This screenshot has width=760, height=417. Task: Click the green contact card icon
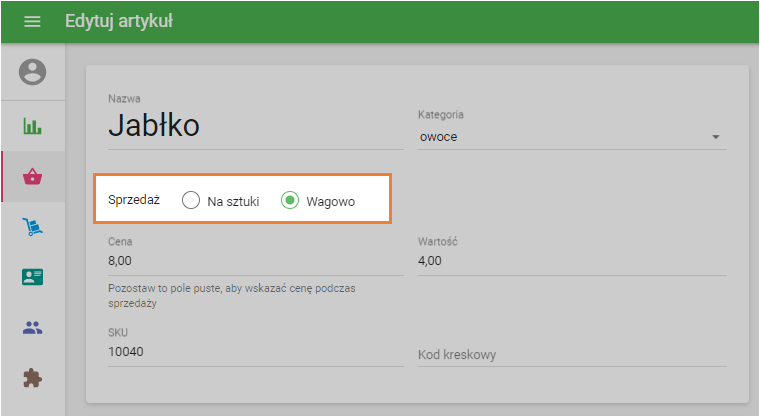pyautogui.click(x=32, y=277)
